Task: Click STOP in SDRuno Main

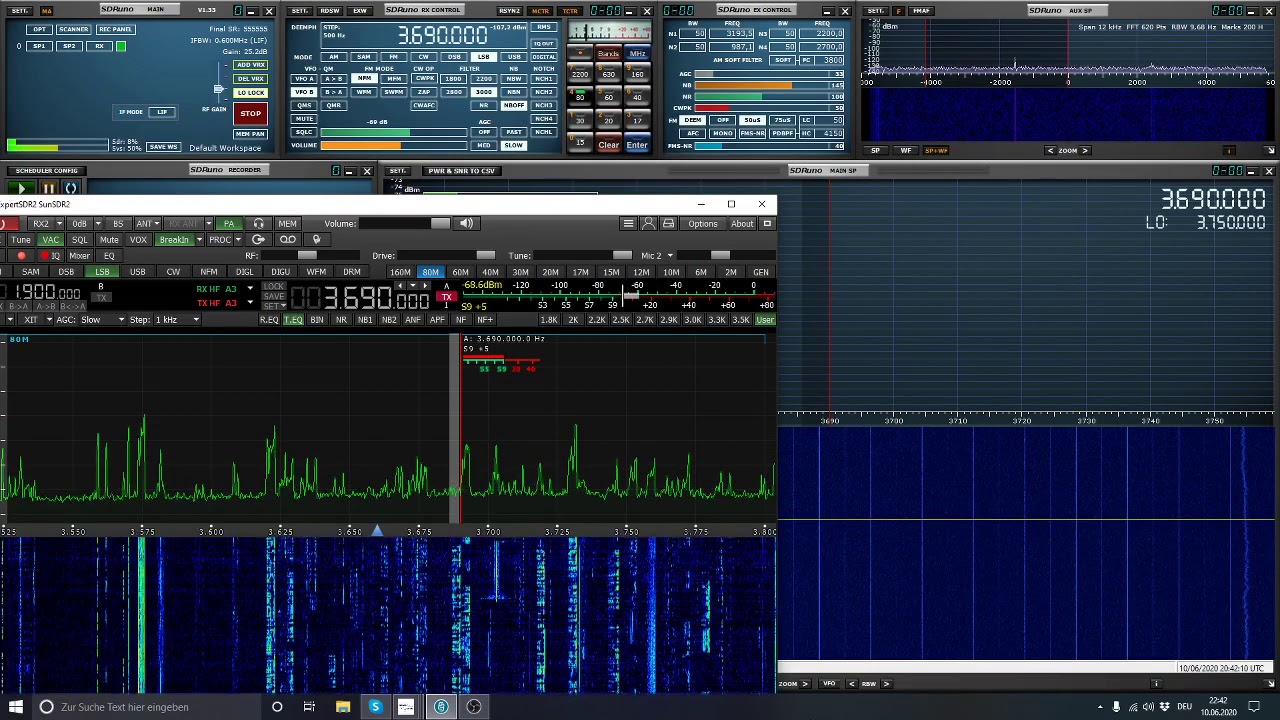Action: (x=250, y=113)
